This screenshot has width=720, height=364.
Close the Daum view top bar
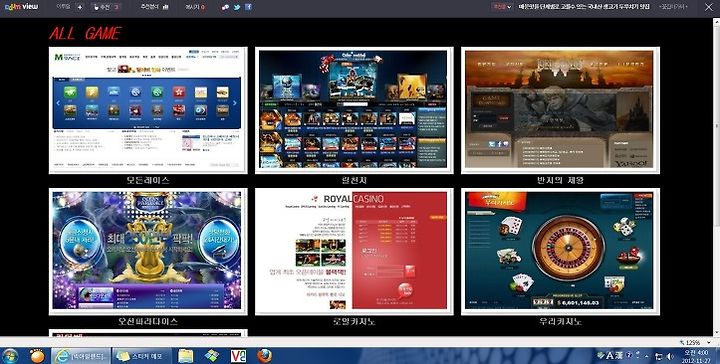pyautogui.click(x=709, y=7)
